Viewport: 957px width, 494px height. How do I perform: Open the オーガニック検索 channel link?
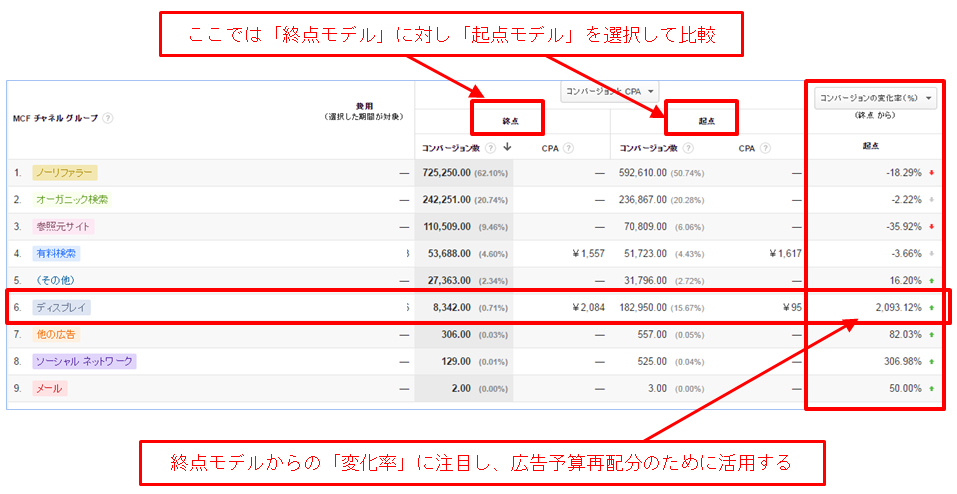(71, 200)
